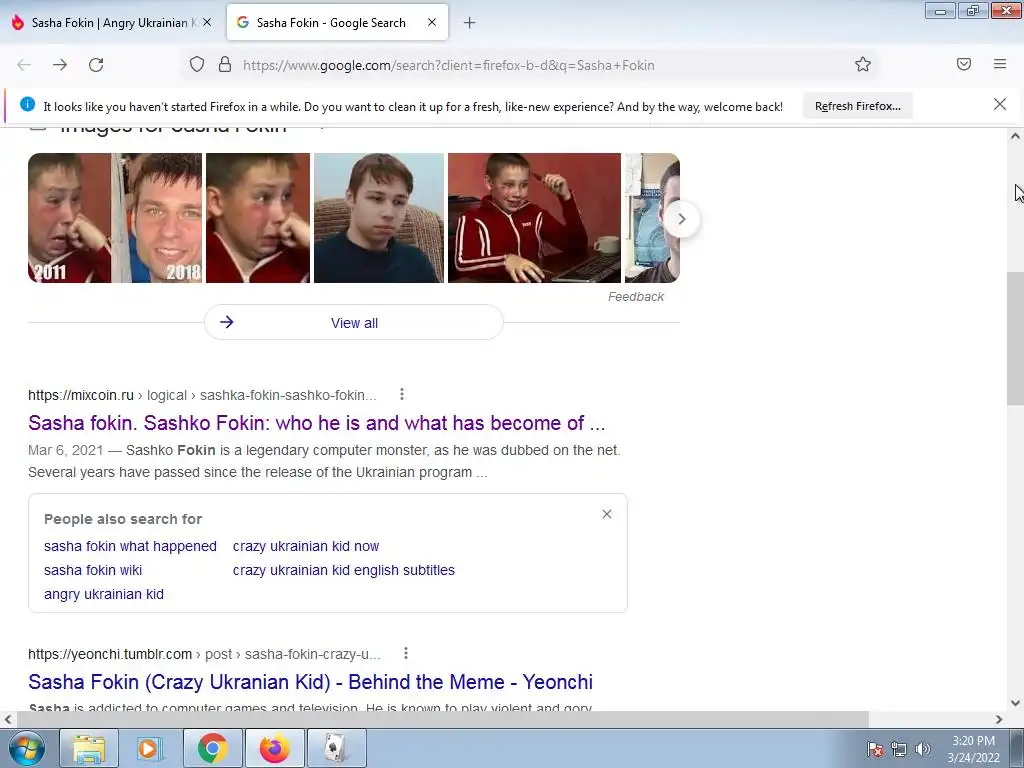The image size is (1024, 768).
Task: Close the Angry Ukrainian Kid tab
Action: 207,22
